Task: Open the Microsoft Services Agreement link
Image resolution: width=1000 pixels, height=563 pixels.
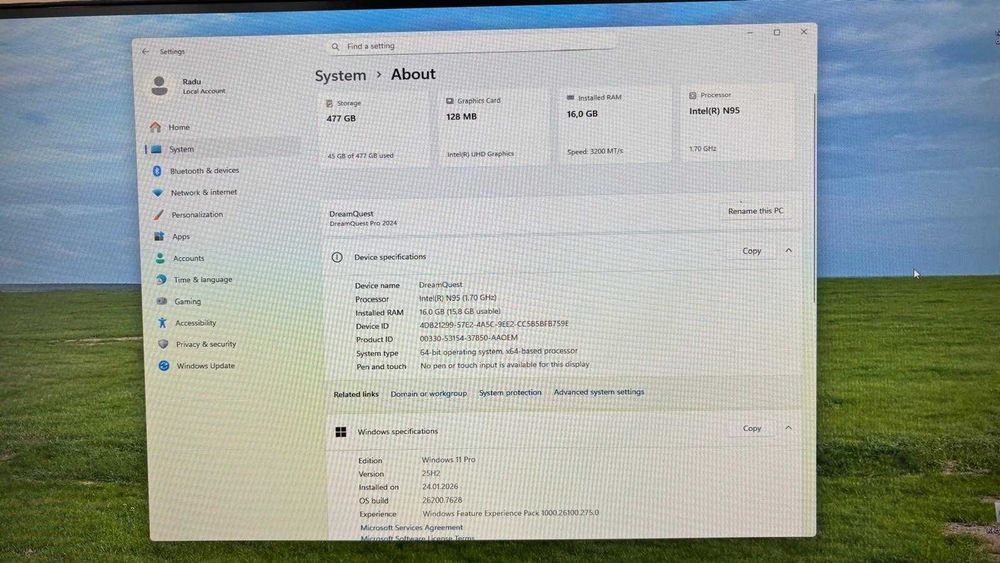Action: [411, 527]
